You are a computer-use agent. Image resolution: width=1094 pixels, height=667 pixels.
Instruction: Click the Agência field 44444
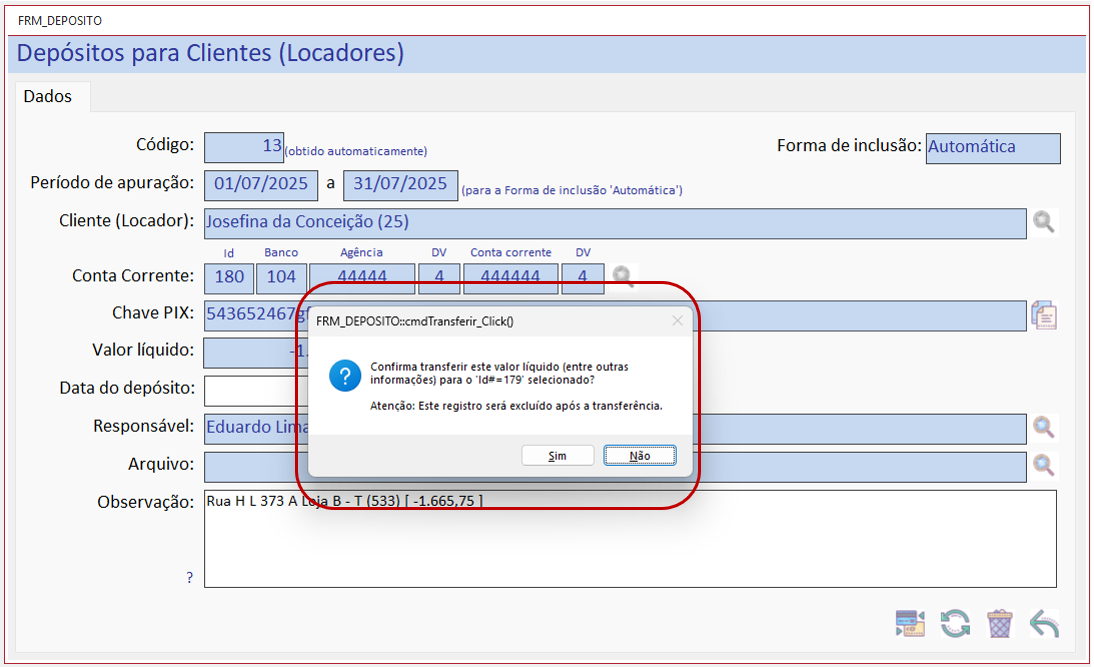[362, 278]
